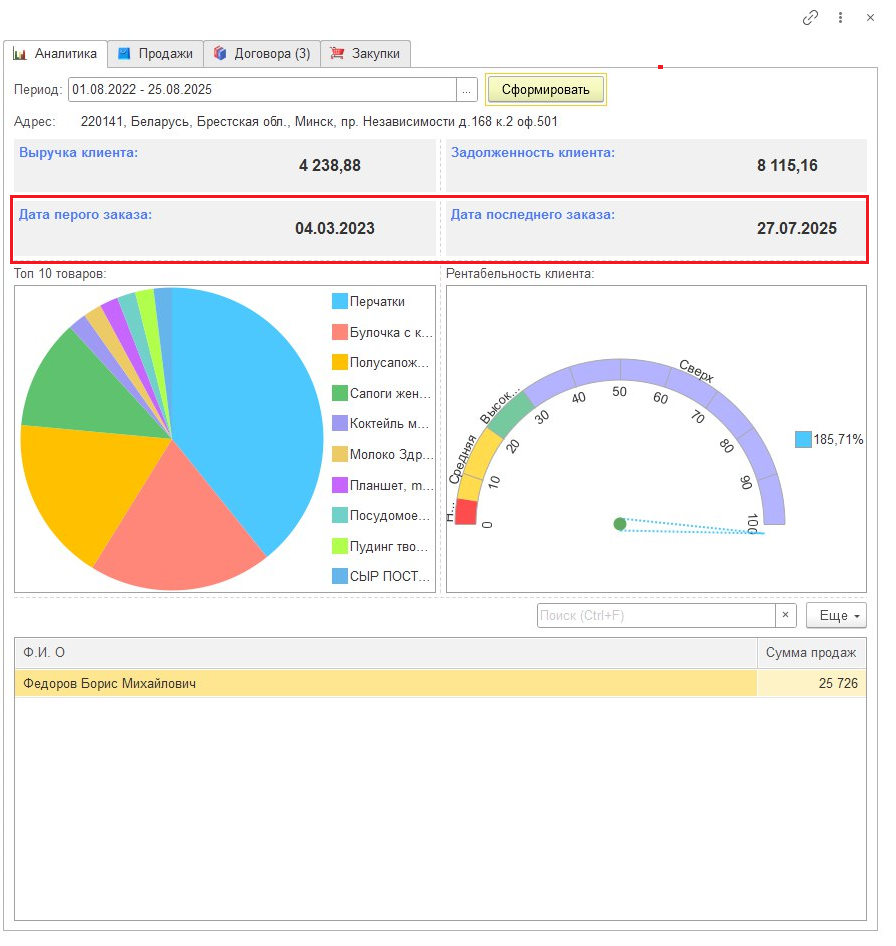This screenshot has width=896, height=946.
Task: Click into the Период date range field
Action: point(262,90)
